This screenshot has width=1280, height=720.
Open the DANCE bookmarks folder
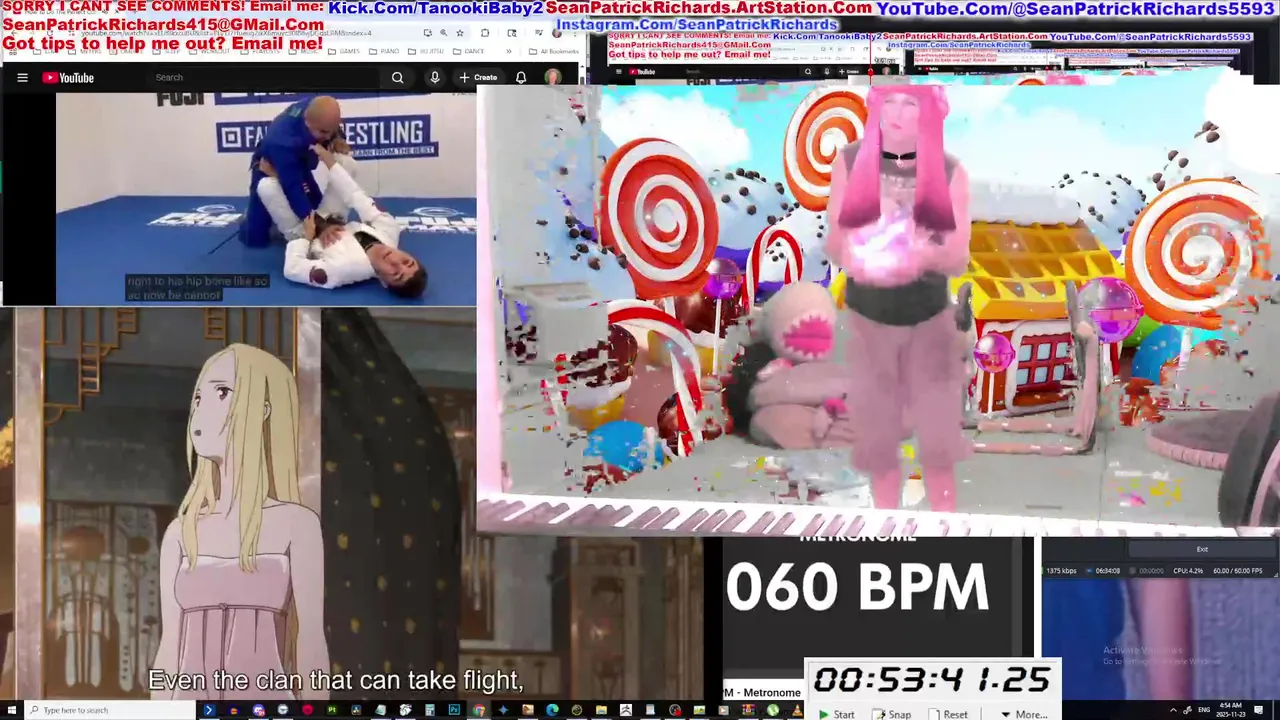click(469, 51)
